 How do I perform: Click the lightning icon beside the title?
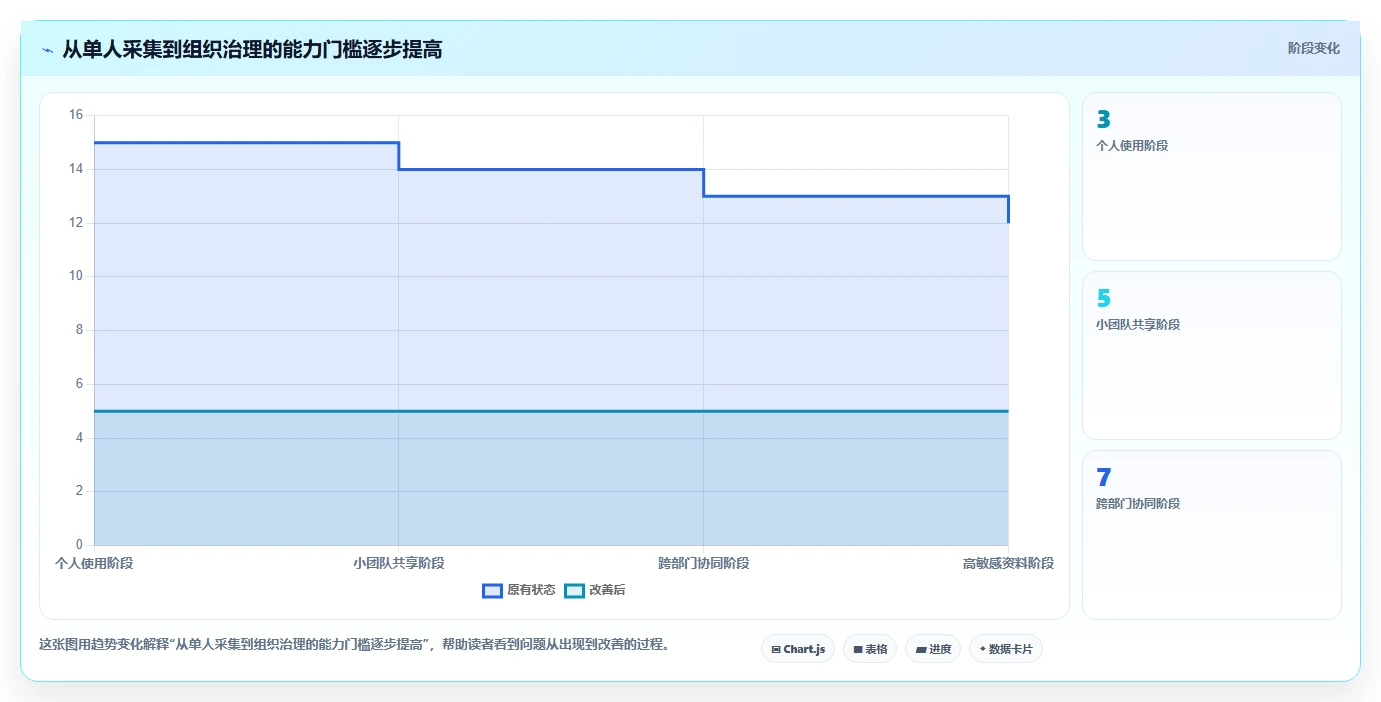pos(47,49)
